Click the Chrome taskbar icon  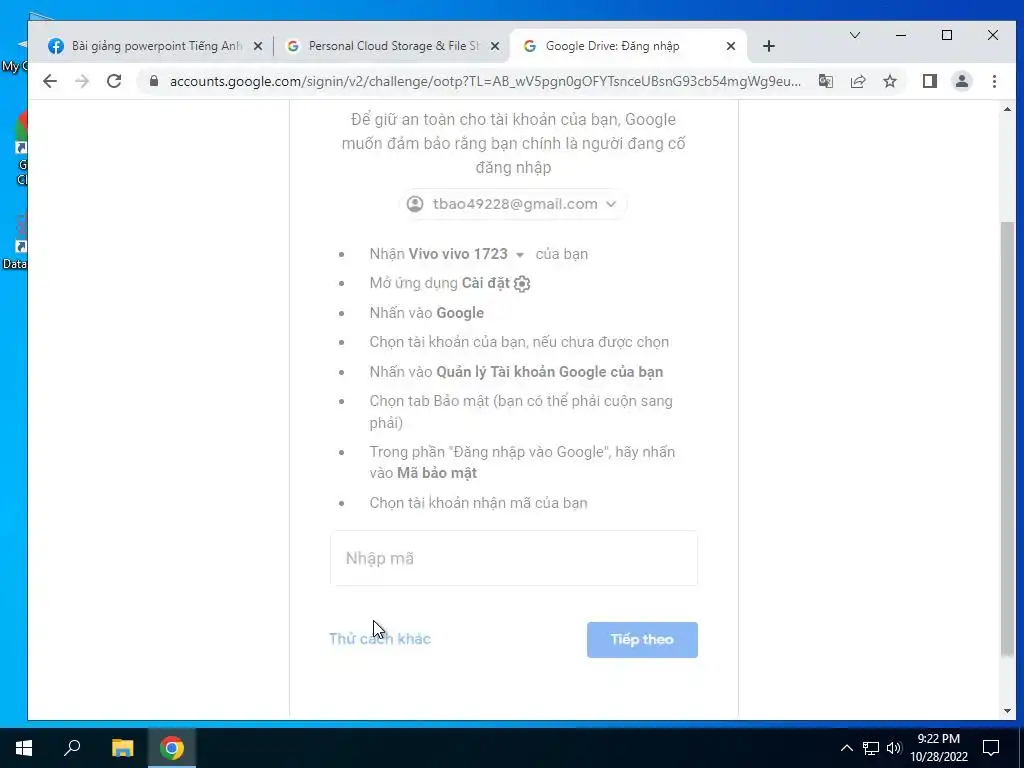point(172,748)
